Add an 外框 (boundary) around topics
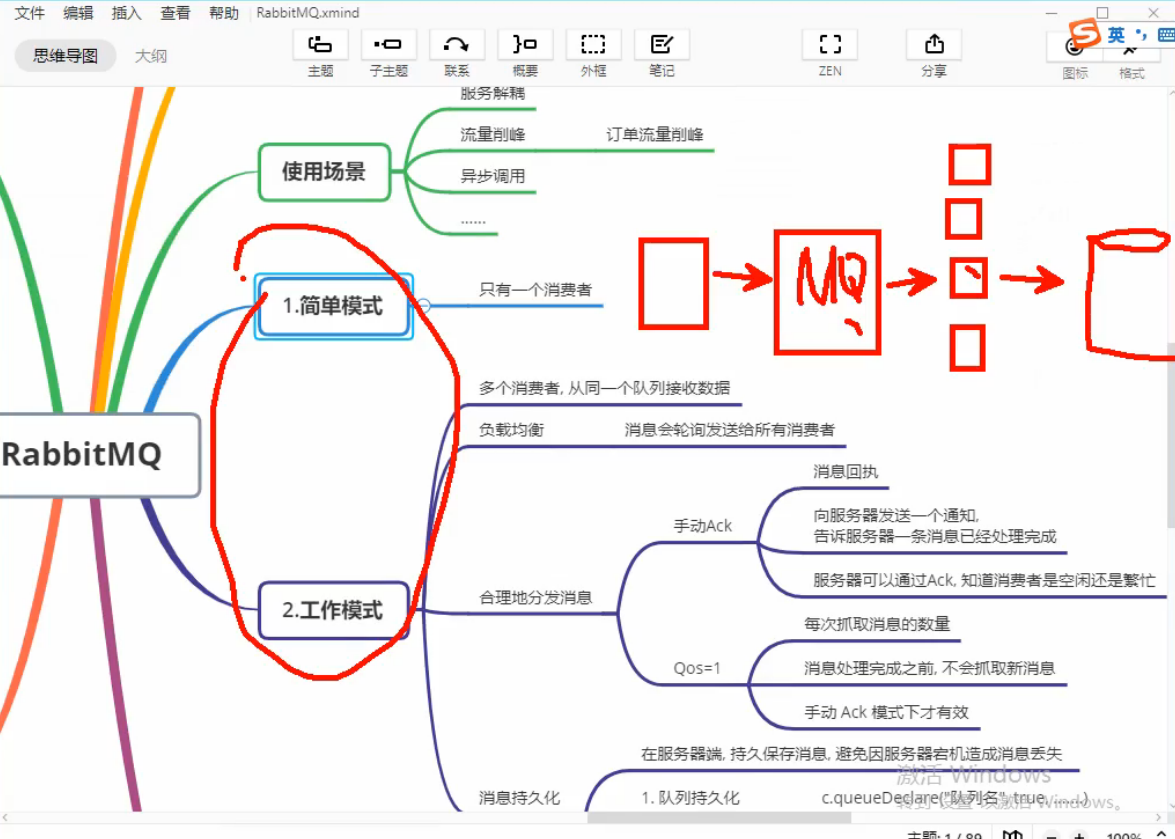The image size is (1175, 839). [594, 52]
